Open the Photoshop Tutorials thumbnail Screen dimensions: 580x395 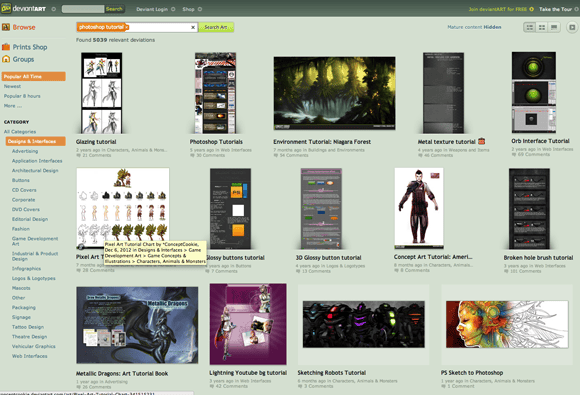coord(215,93)
